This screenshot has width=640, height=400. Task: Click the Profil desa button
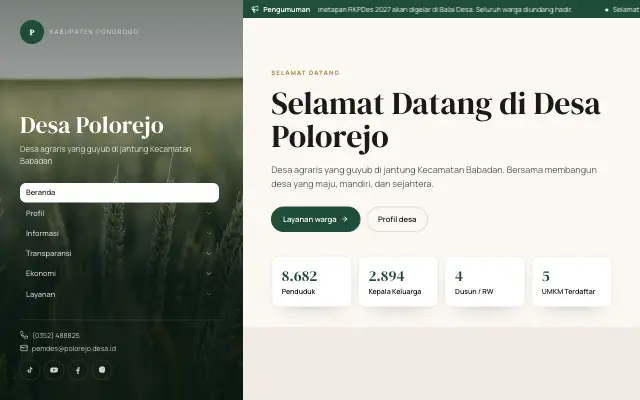pyautogui.click(x=397, y=219)
